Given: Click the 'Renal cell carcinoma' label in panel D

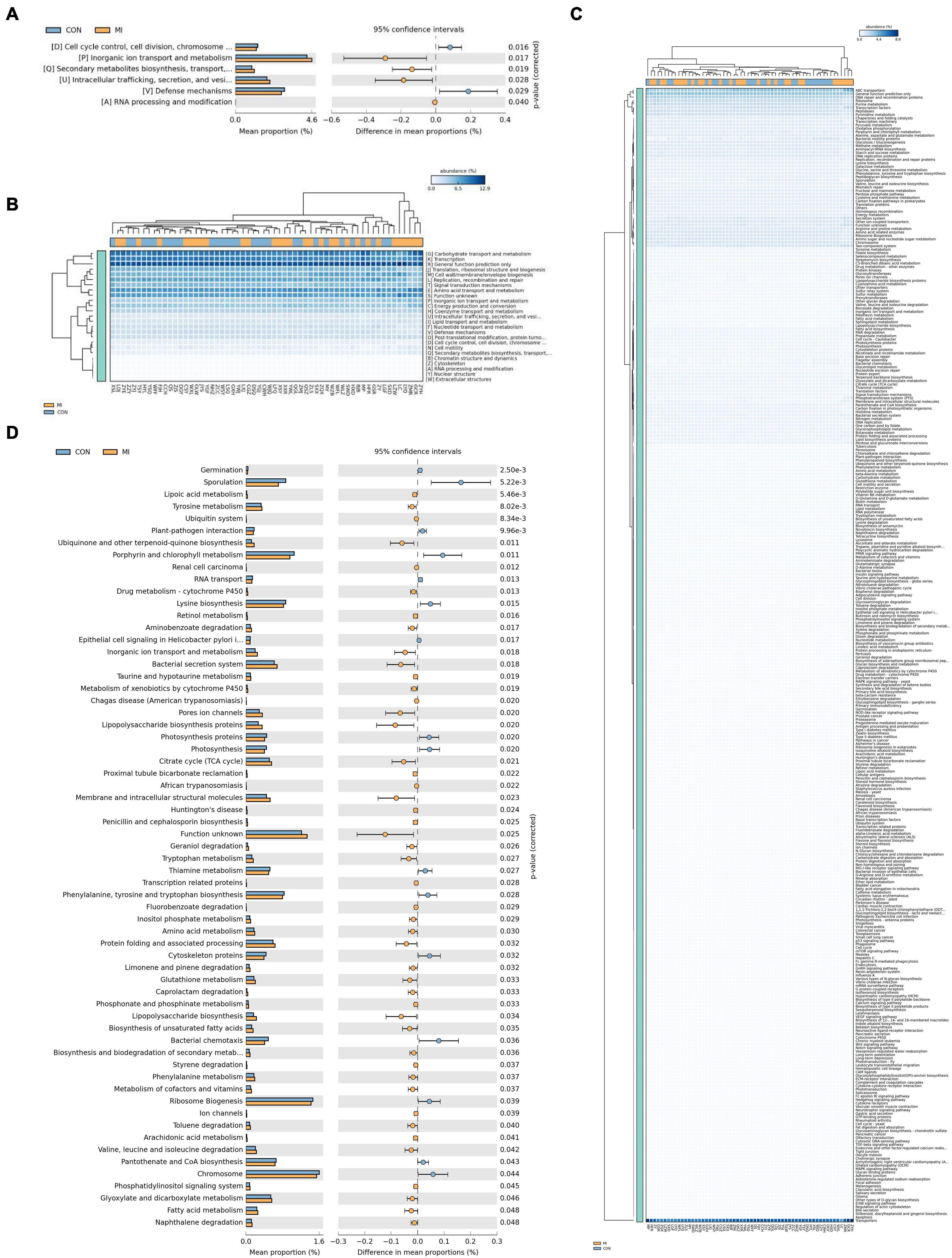Looking at the screenshot, I should pyautogui.click(x=208, y=567).
